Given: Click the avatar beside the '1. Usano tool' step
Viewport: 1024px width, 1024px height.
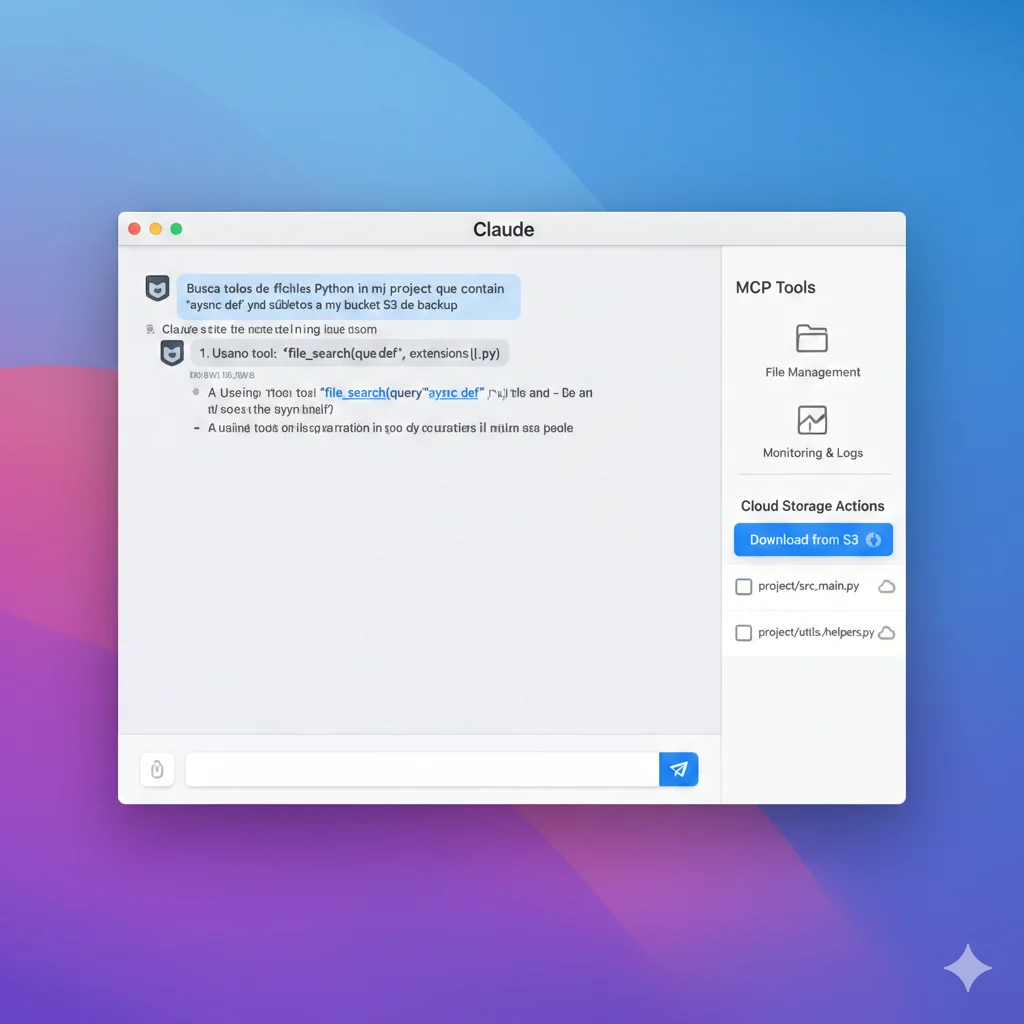Looking at the screenshot, I should [172, 353].
